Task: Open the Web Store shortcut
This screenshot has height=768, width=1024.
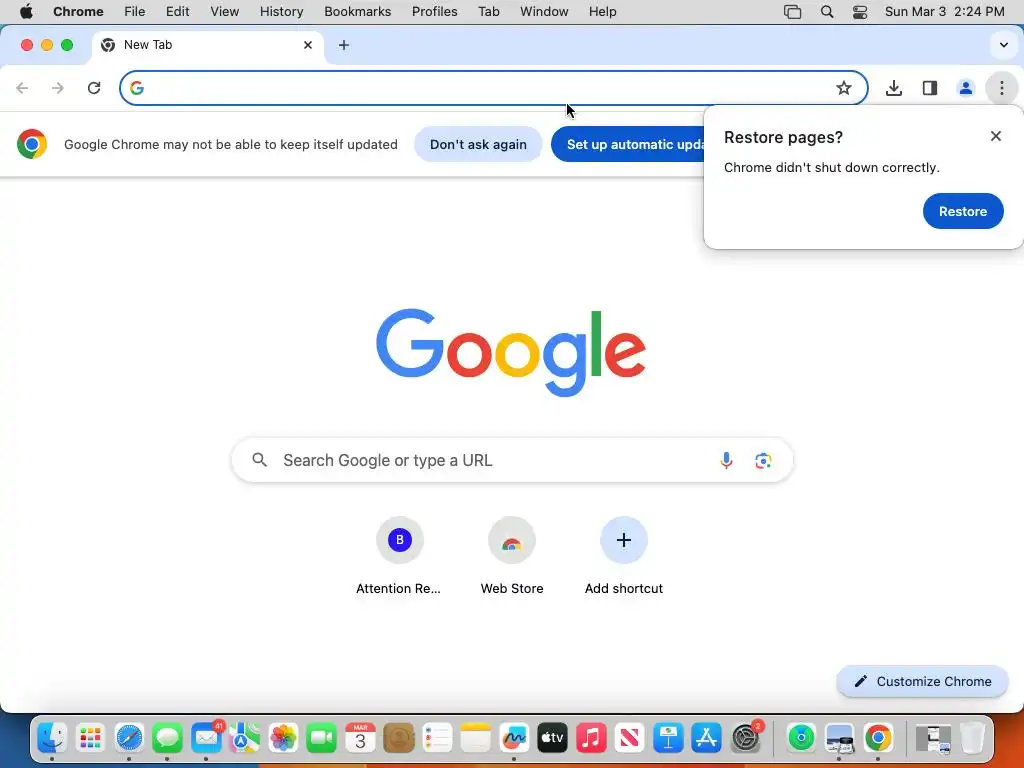Action: pos(512,556)
